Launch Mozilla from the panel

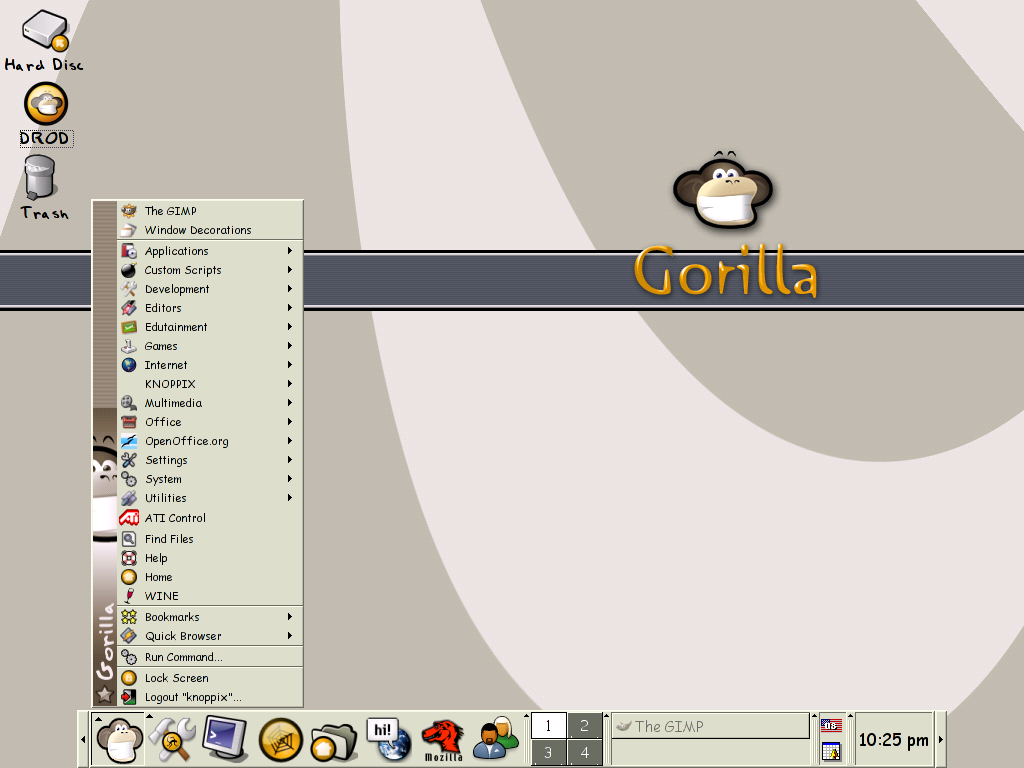[443, 739]
